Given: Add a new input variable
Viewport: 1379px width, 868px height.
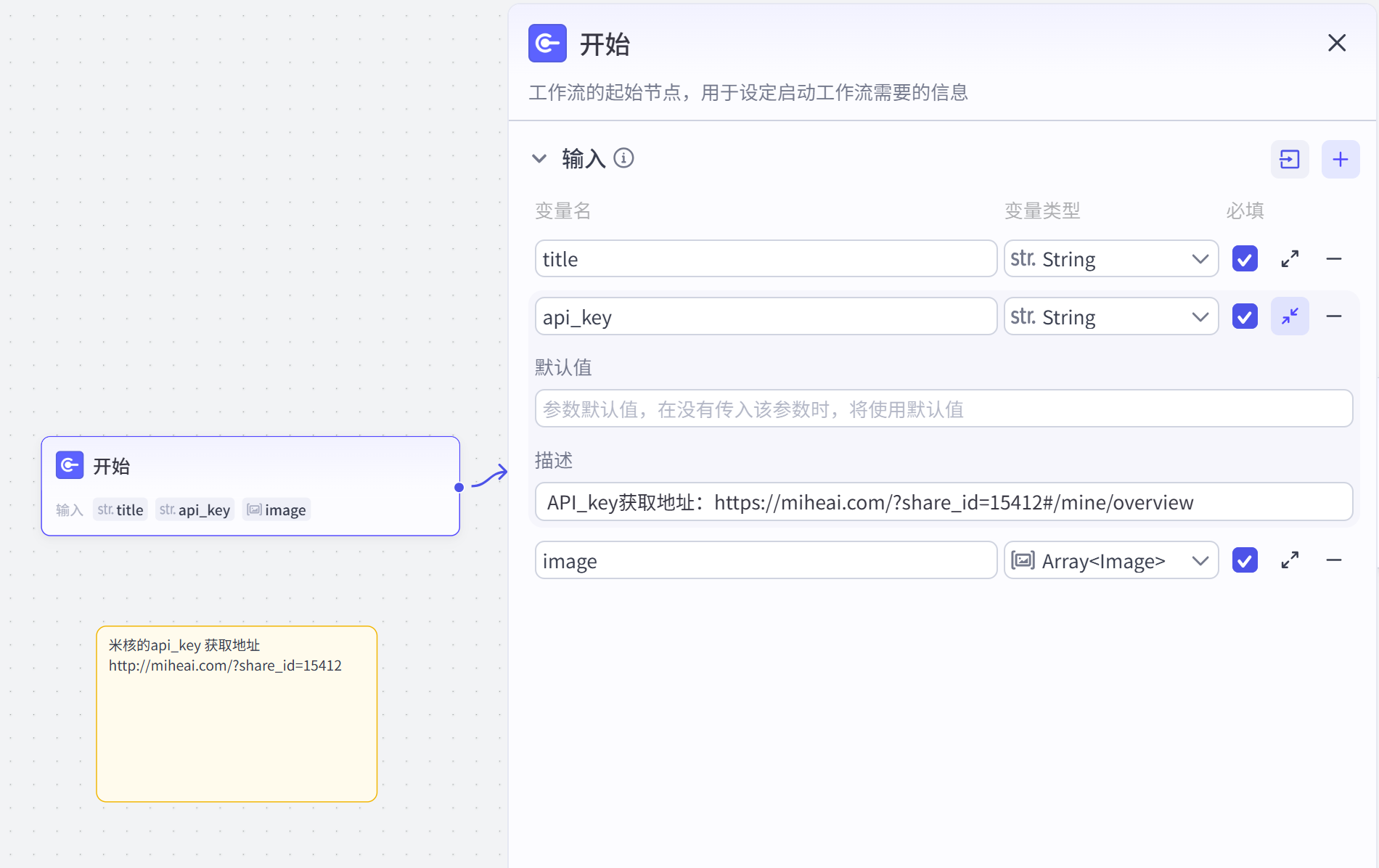Looking at the screenshot, I should [1341, 159].
